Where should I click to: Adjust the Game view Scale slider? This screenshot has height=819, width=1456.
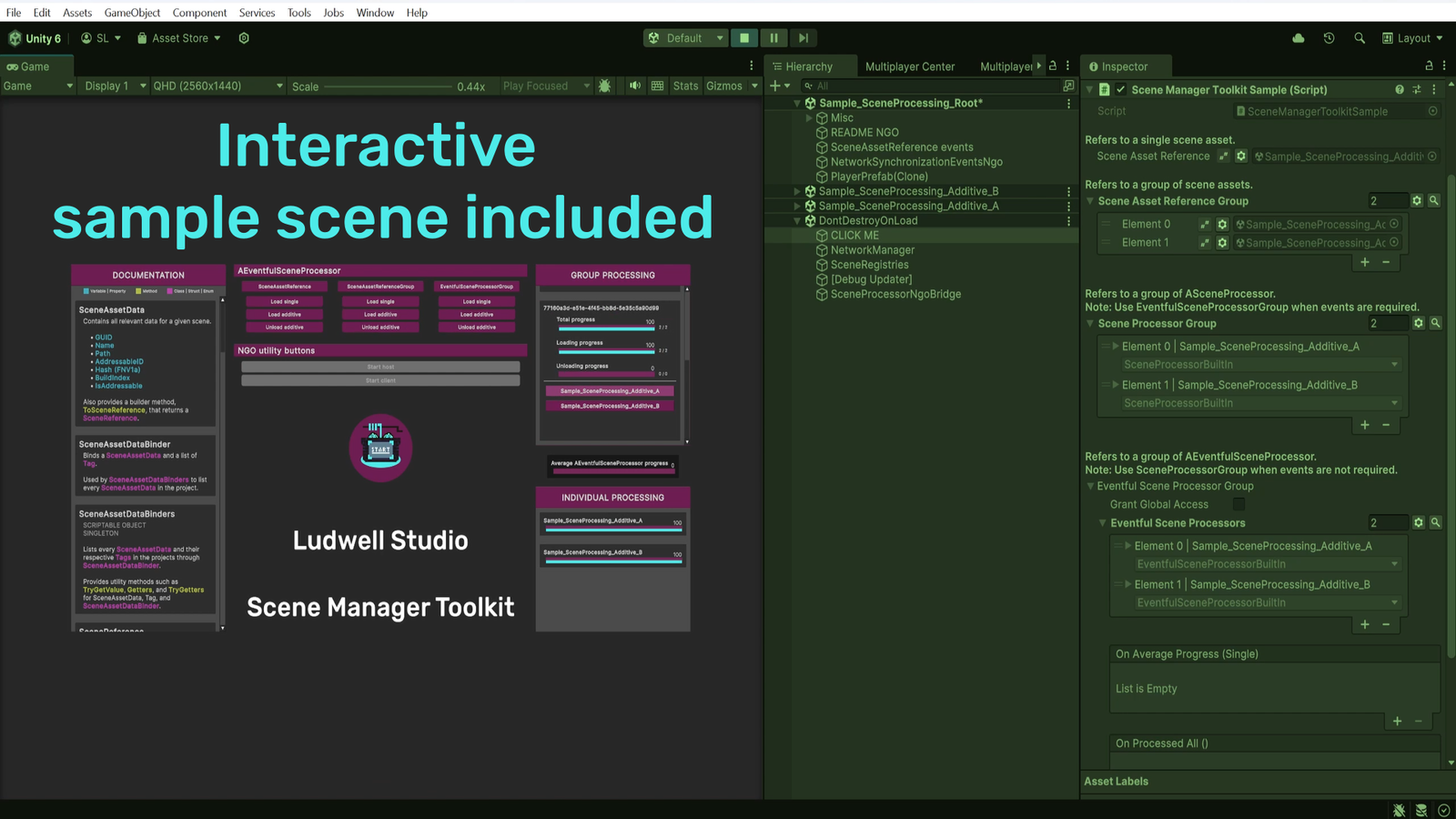(388, 86)
